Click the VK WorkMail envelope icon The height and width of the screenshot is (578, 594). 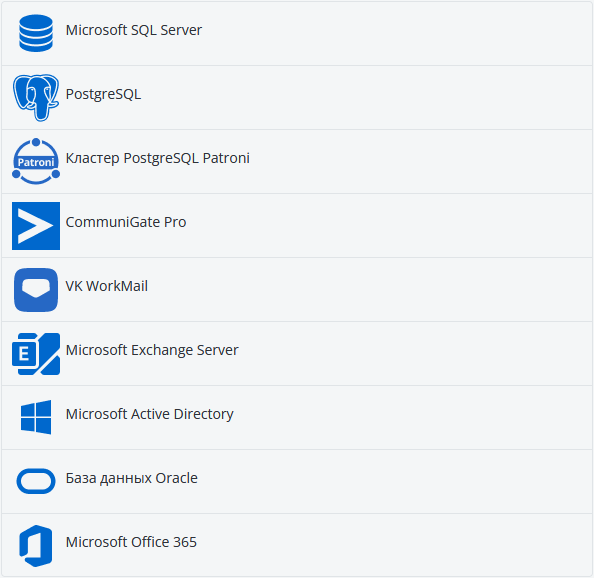36,290
